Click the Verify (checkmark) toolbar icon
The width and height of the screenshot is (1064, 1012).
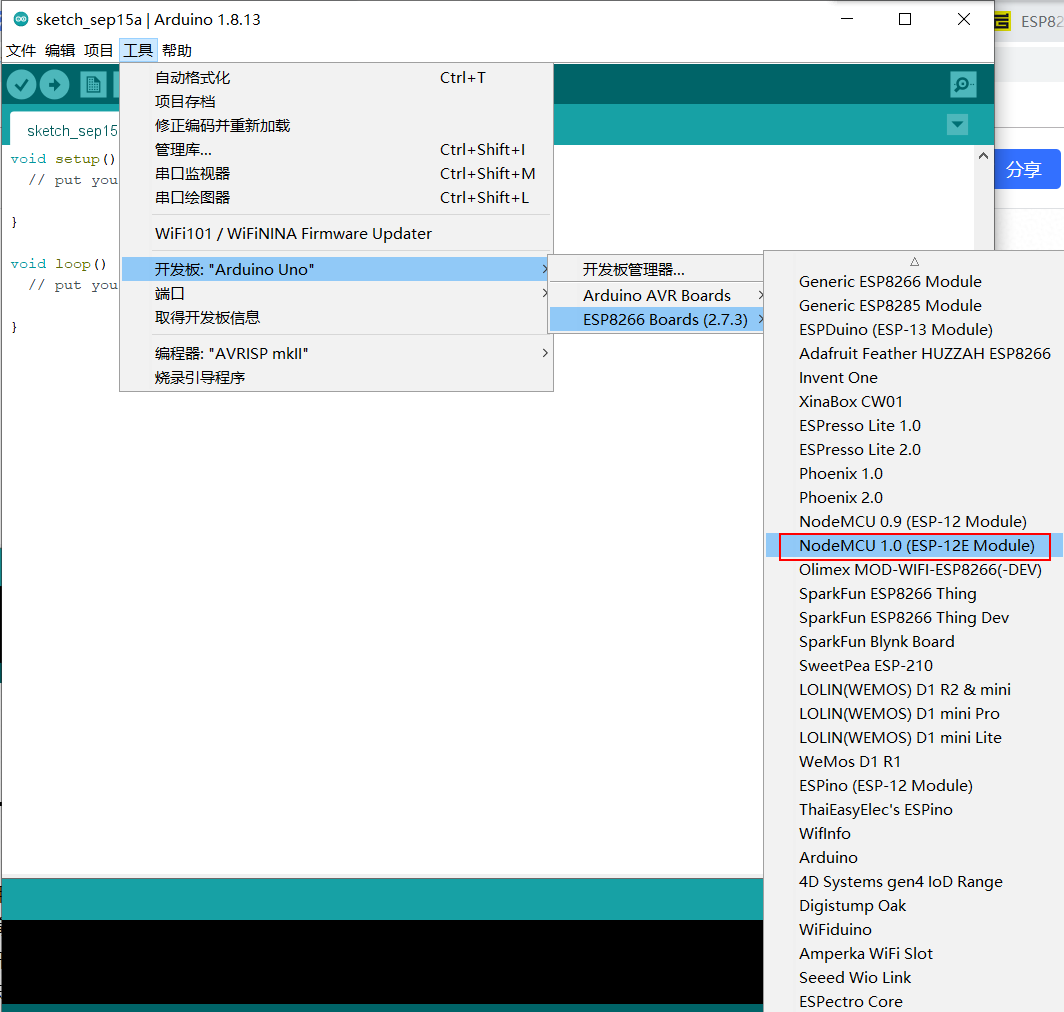coord(21,84)
